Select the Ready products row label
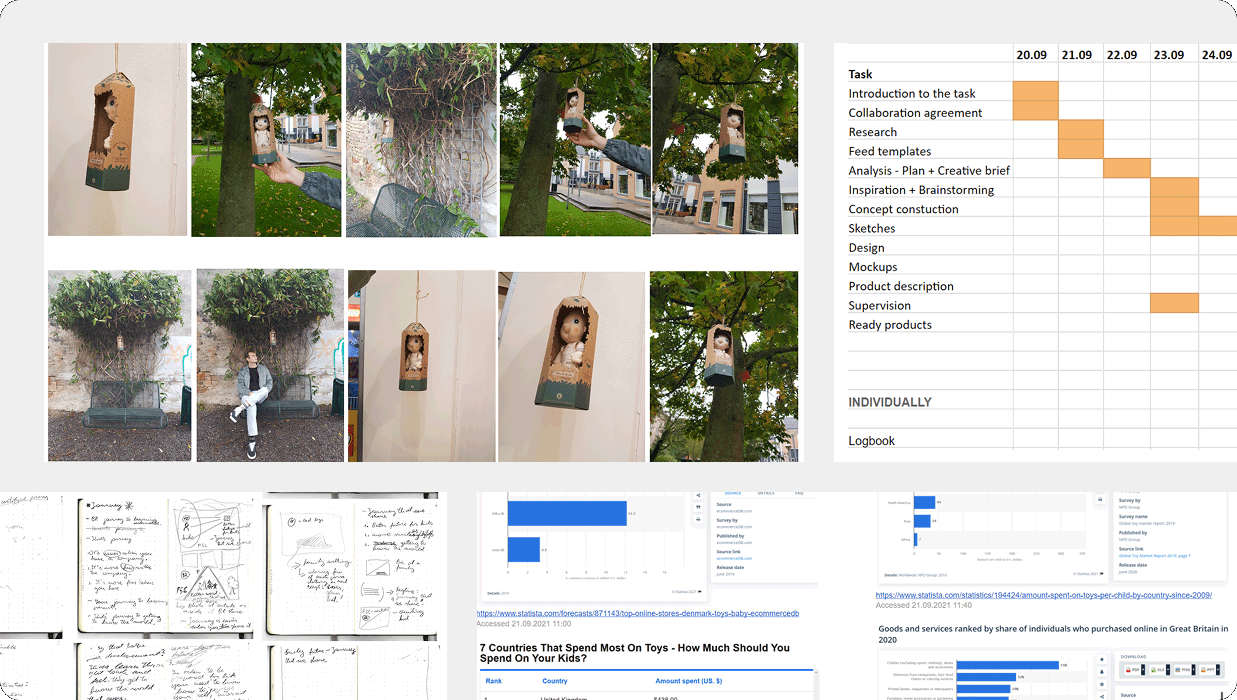Viewport: 1237px width, 700px height. pos(890,325)
